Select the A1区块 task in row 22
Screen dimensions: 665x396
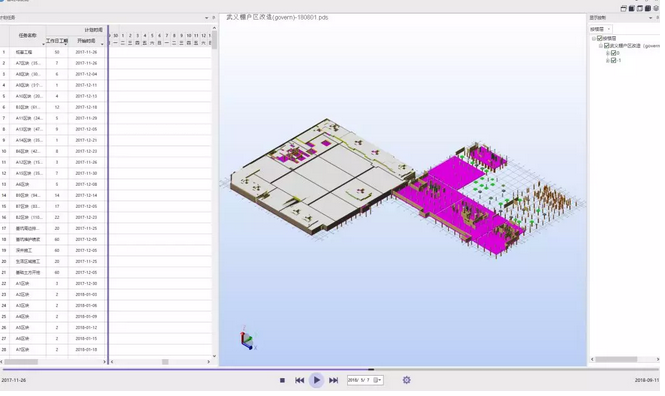(28, 284)
